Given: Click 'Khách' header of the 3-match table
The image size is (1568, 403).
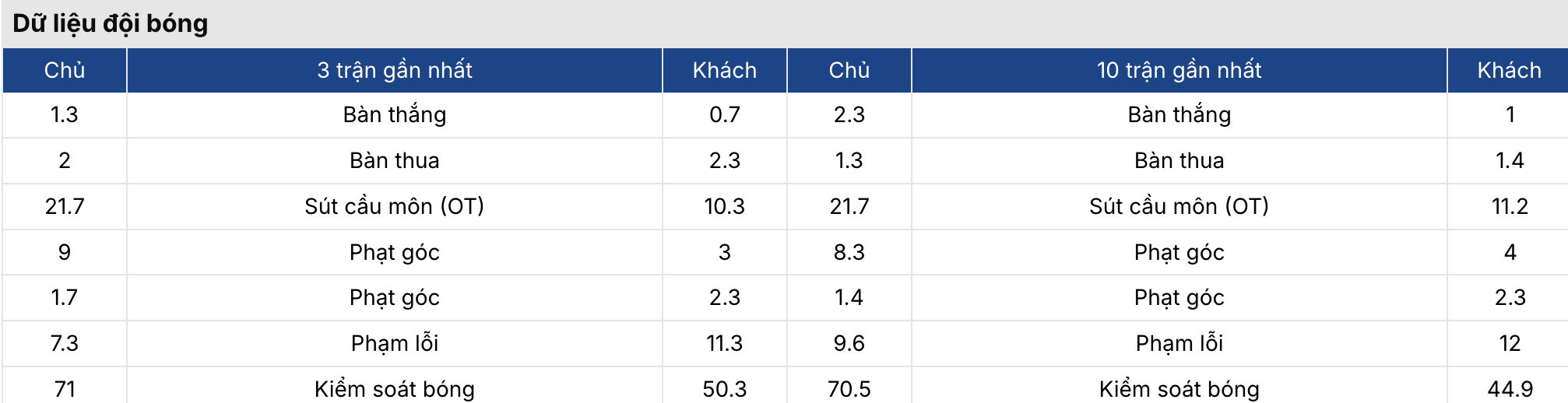Looking at the screenshot, I should 724,70.
